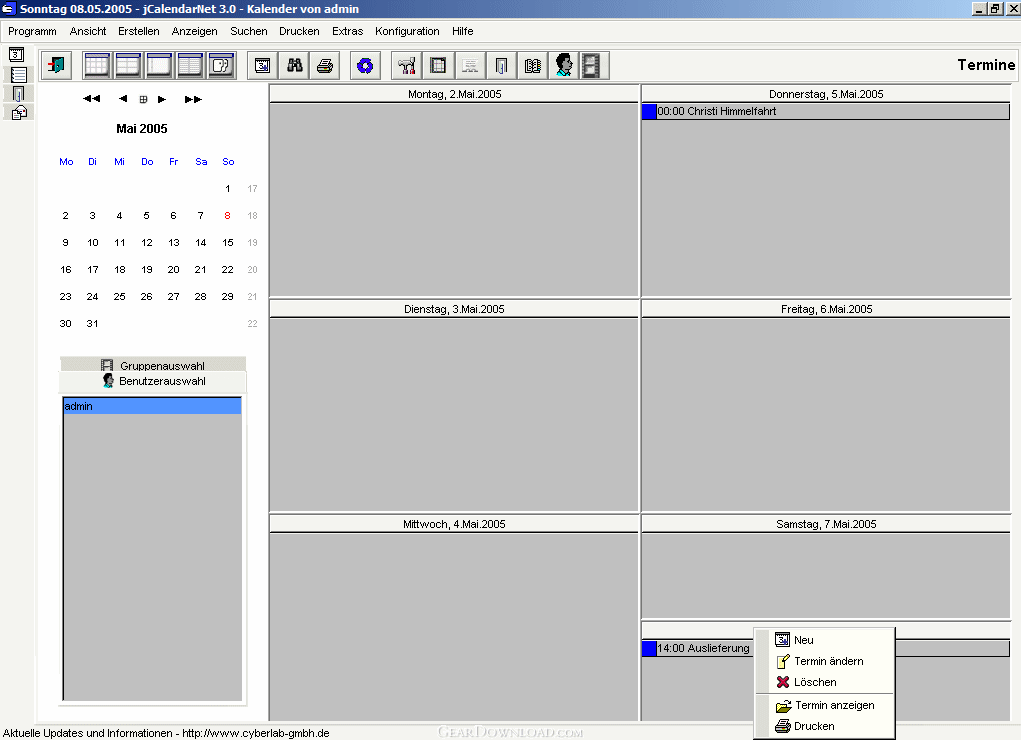Screen dimensions: 1021x740
Task: Select the single day view icon
Action: [x=159, y=65]
